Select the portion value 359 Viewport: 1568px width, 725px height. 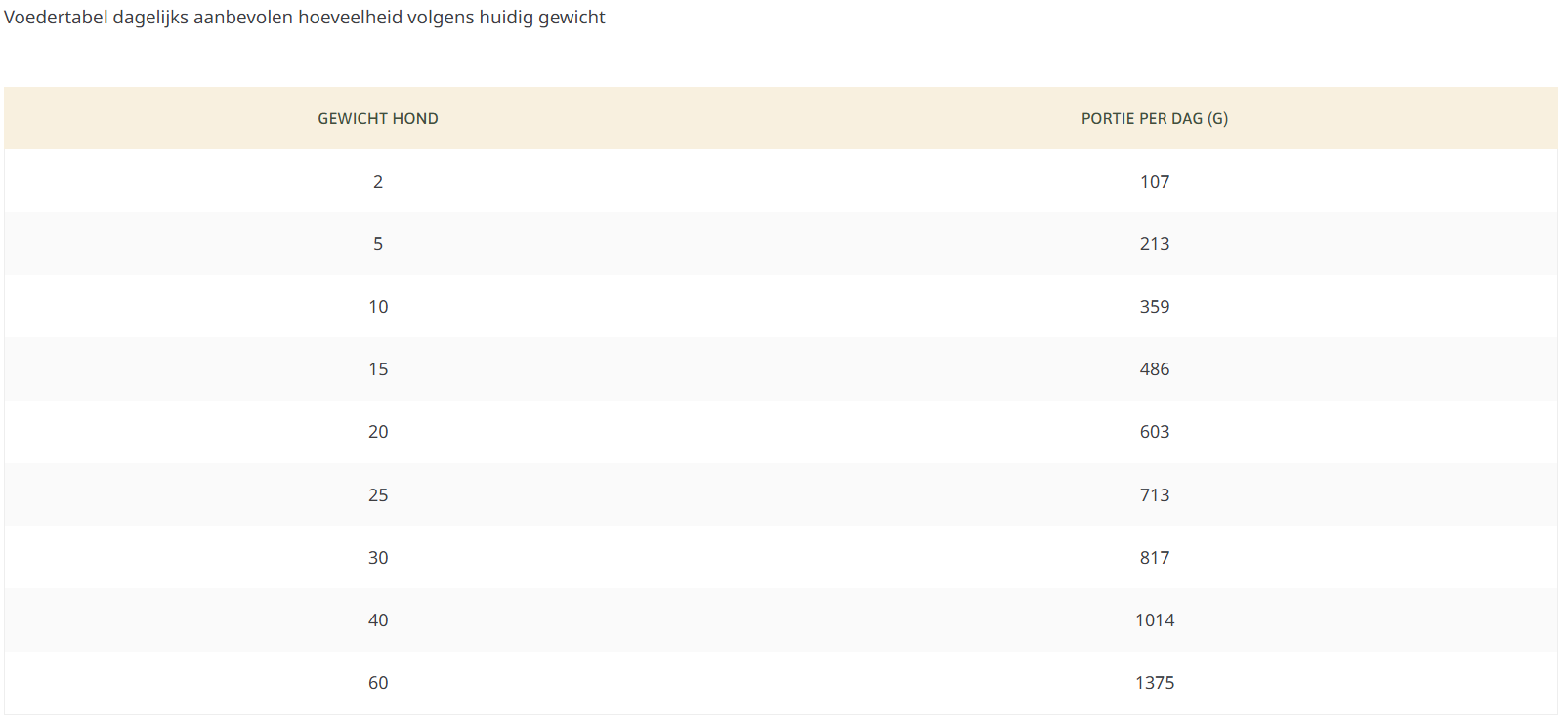pos(1154,307)
